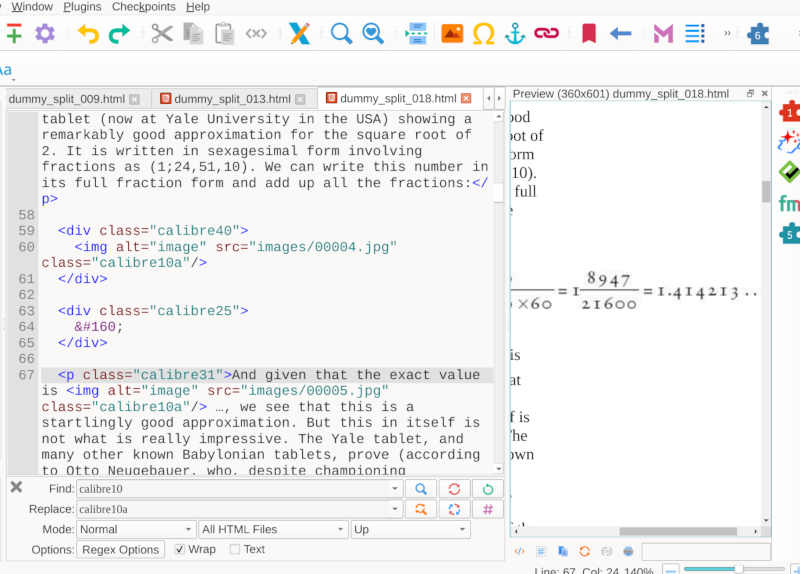Screen dimensions: 800x574
Task: Click the Cut scissors icon
Action: (161, 34)
